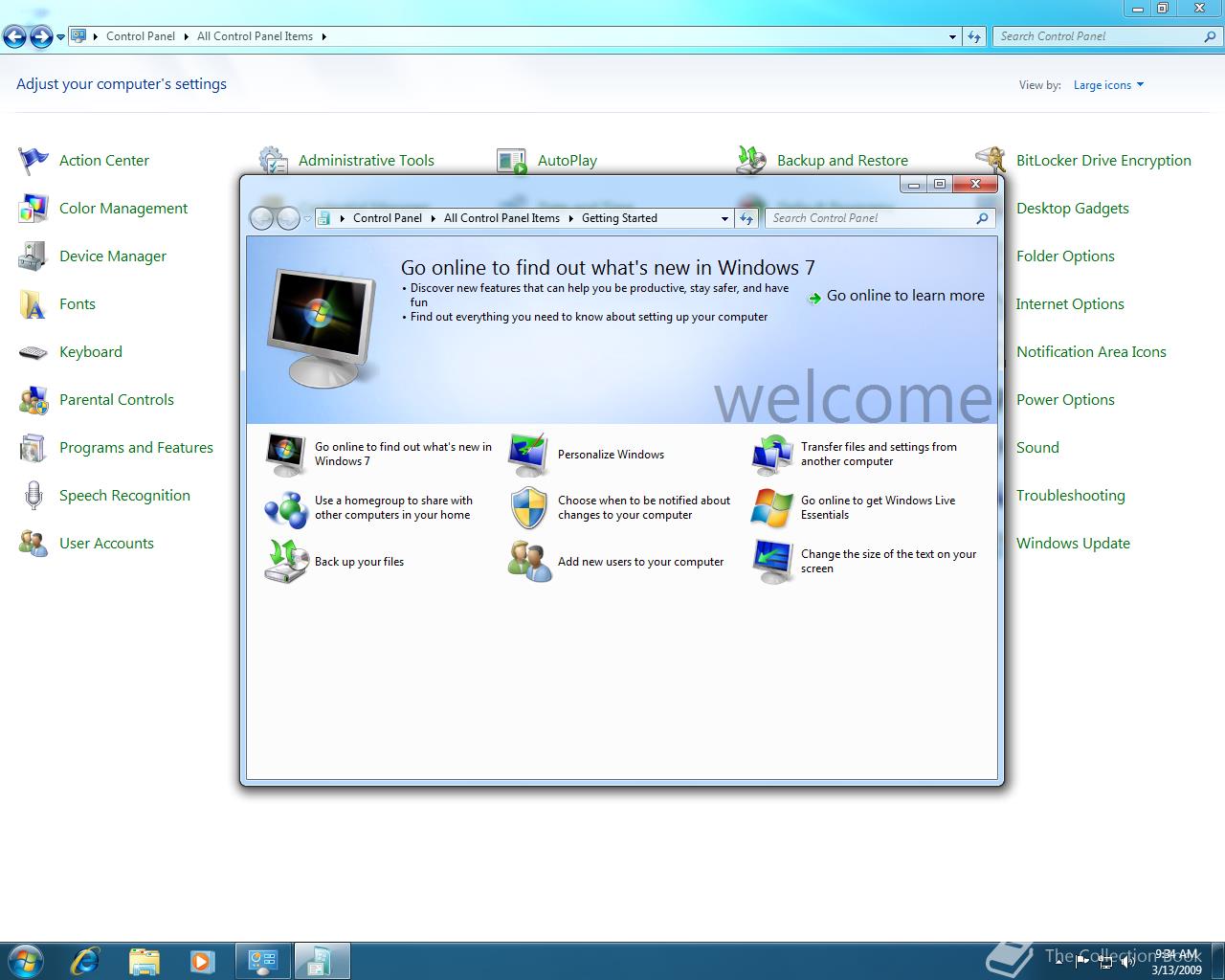Screen dimensions: 1225x980
Task: Open Desktop Gadgets link
Action: [x=1073, y=209]
